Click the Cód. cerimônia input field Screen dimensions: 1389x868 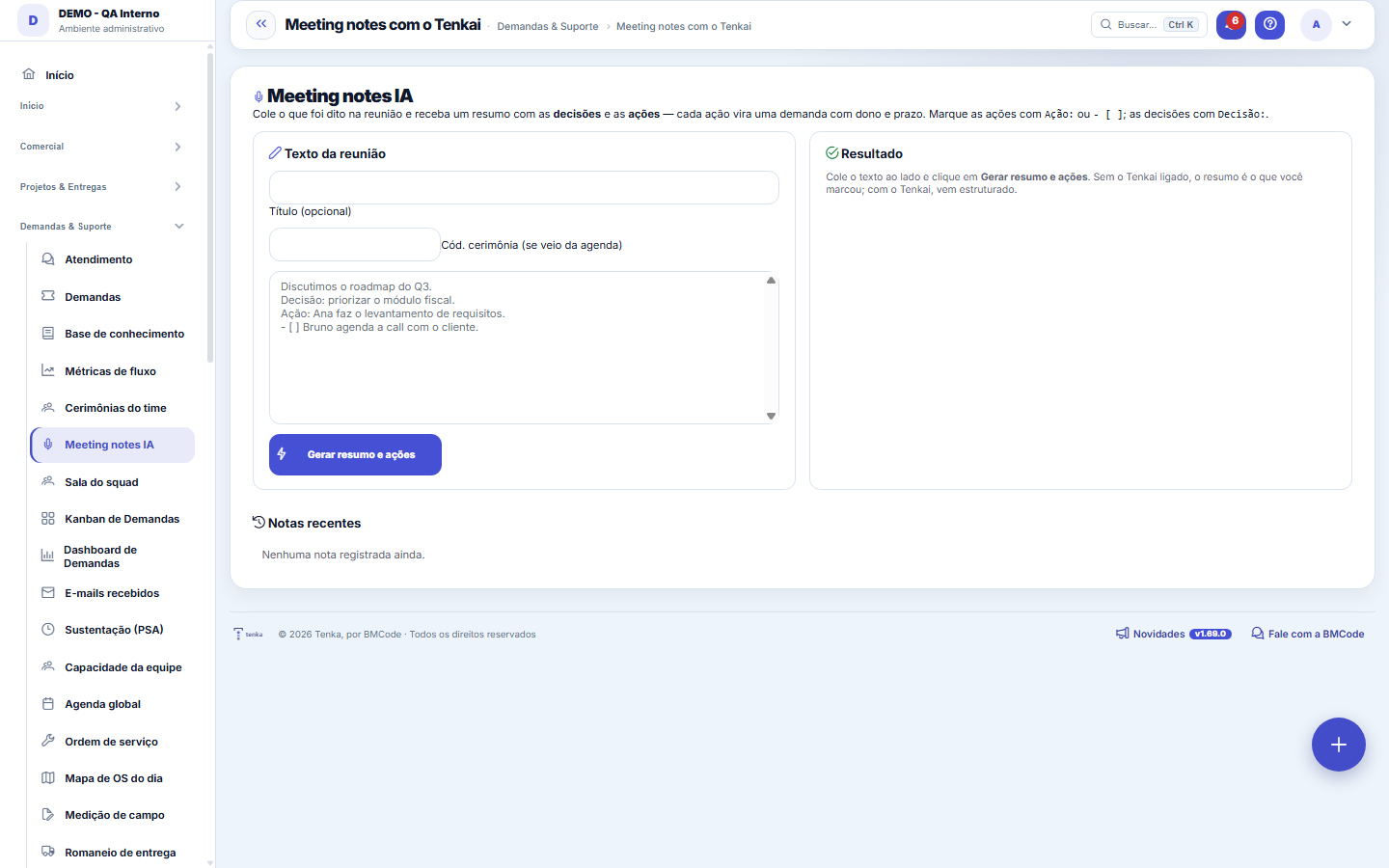(x=355, y=245)
